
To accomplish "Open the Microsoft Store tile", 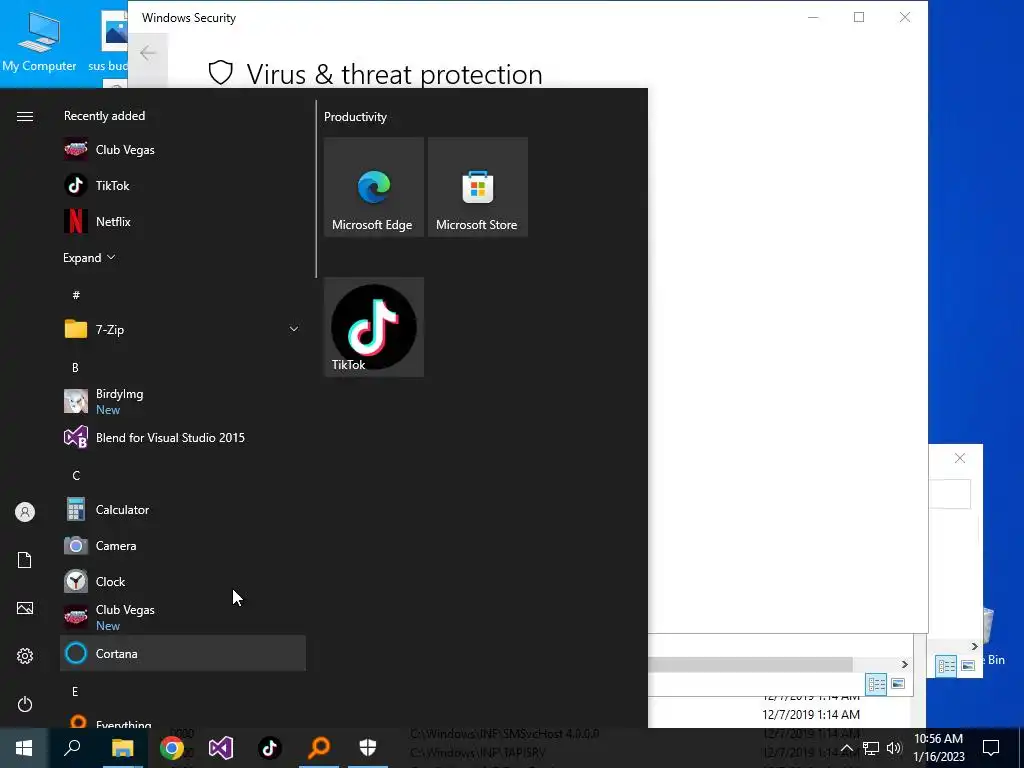I will point(477,187).
